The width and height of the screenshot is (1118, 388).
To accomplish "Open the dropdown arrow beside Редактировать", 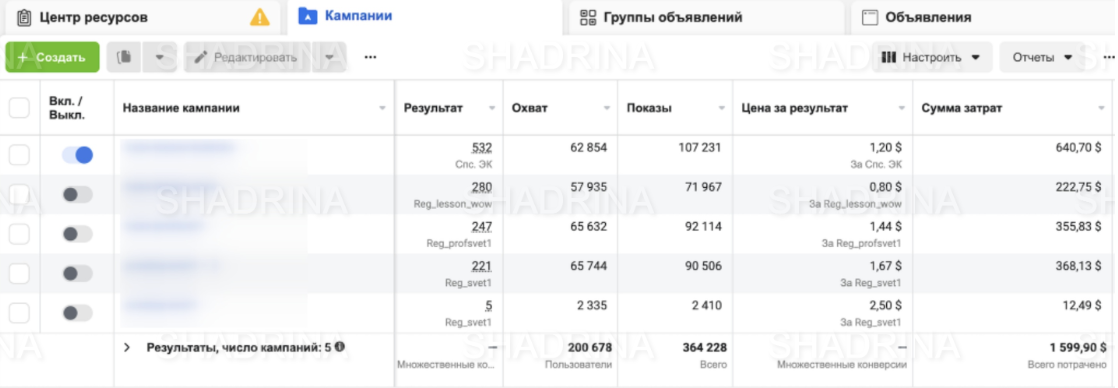I will coord(329,57).
